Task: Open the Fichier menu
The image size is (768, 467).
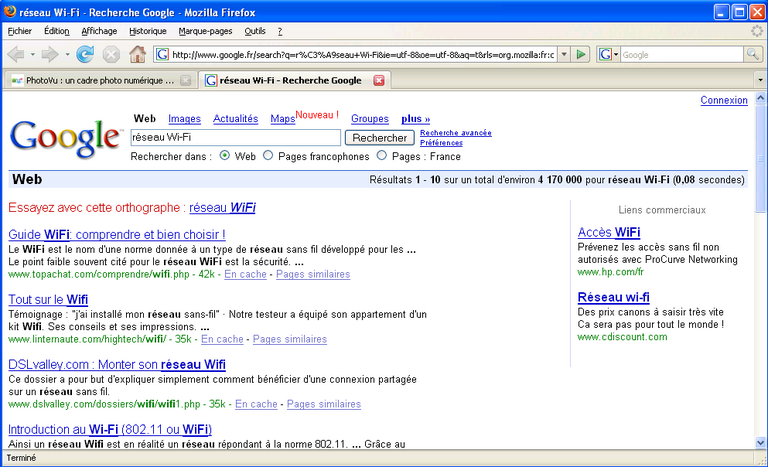Action: point(20,31)
